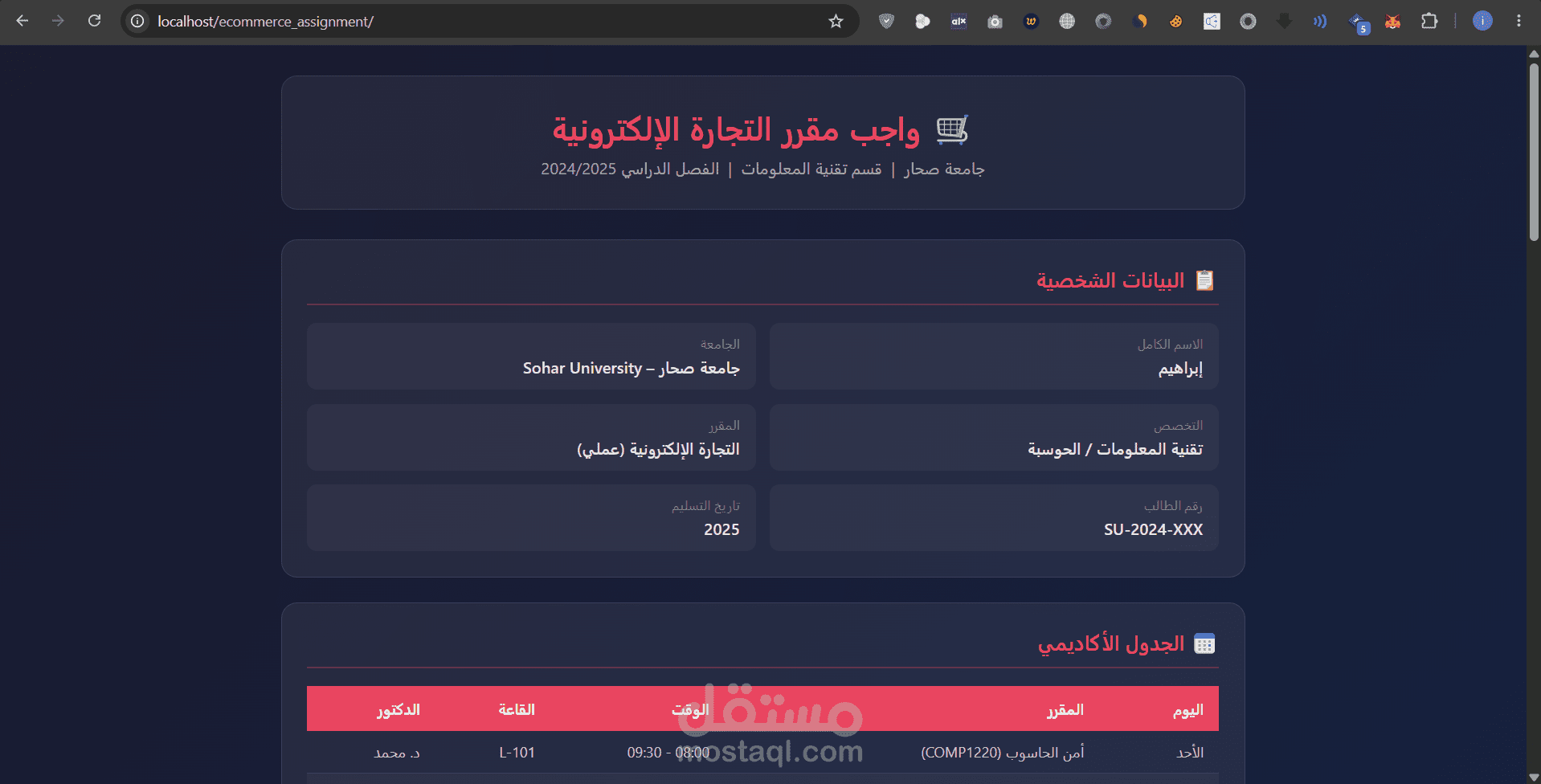Click the value Sohar University – جامعة صحار

click(x=632, y=369)
